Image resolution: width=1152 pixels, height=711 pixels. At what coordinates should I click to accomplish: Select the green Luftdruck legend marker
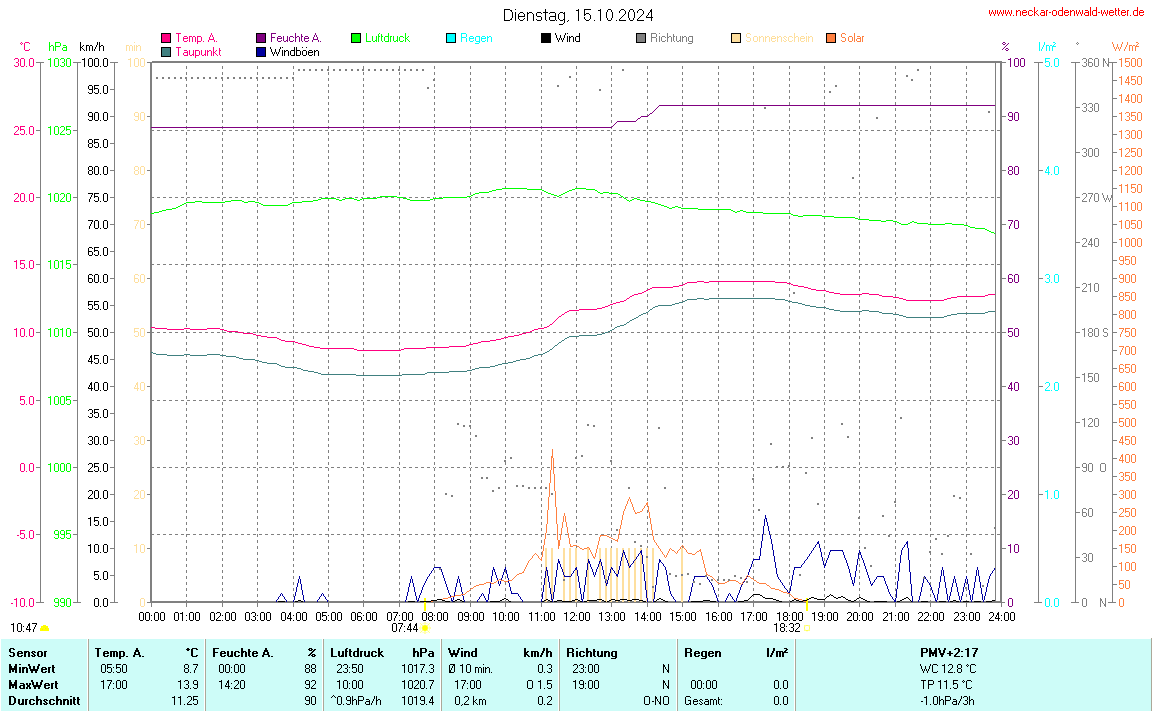point(356,38)
